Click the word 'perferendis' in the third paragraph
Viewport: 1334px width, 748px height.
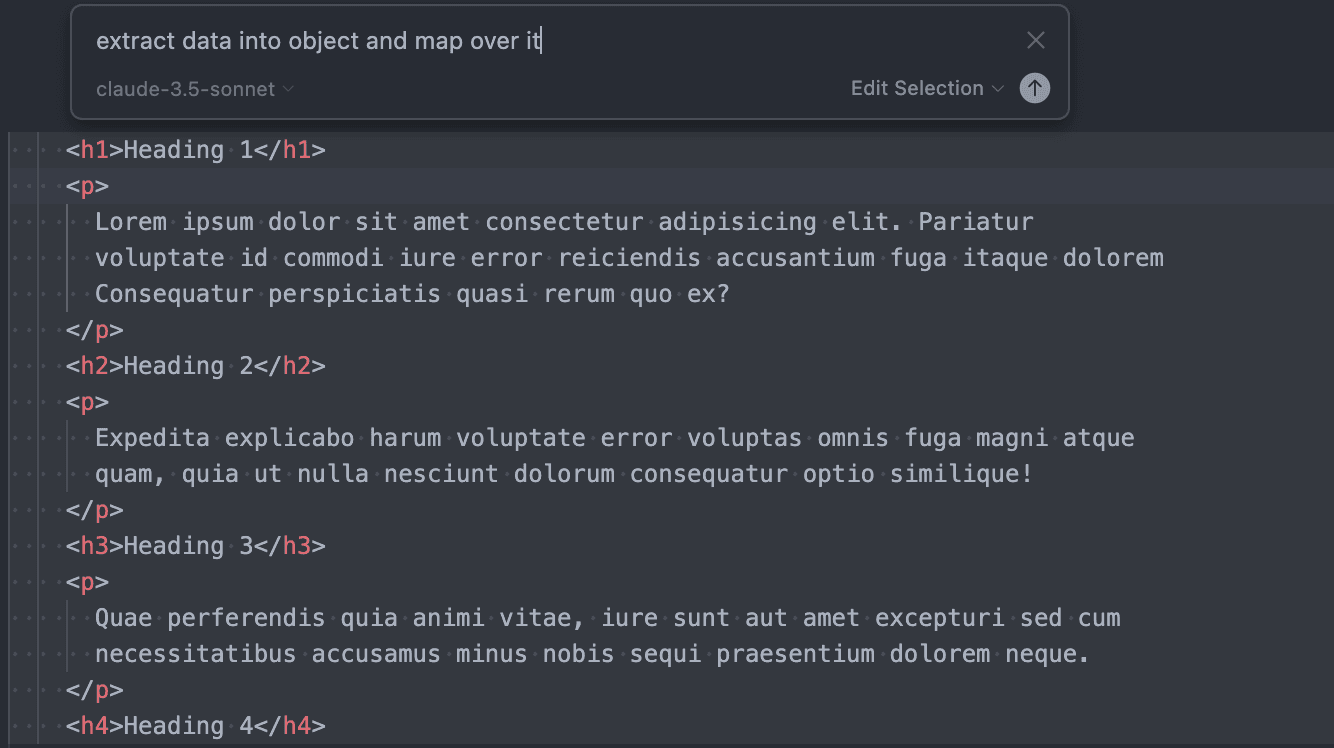coord(246,617)
